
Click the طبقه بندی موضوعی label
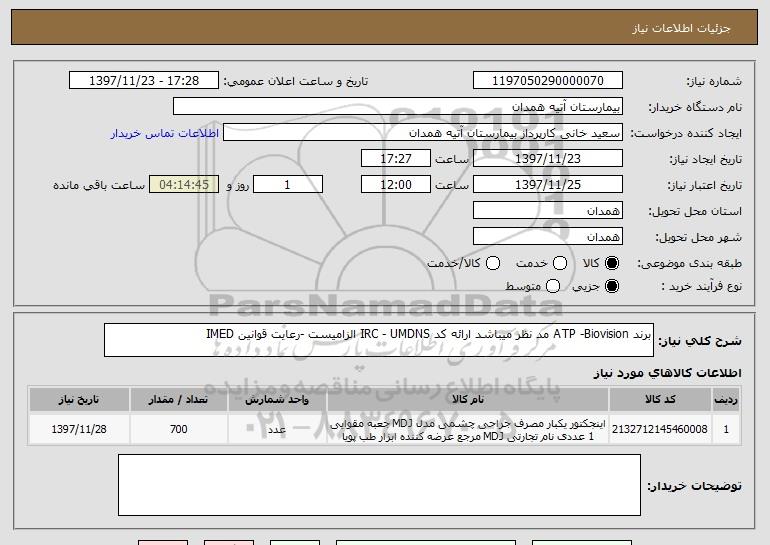pos(689,264)
